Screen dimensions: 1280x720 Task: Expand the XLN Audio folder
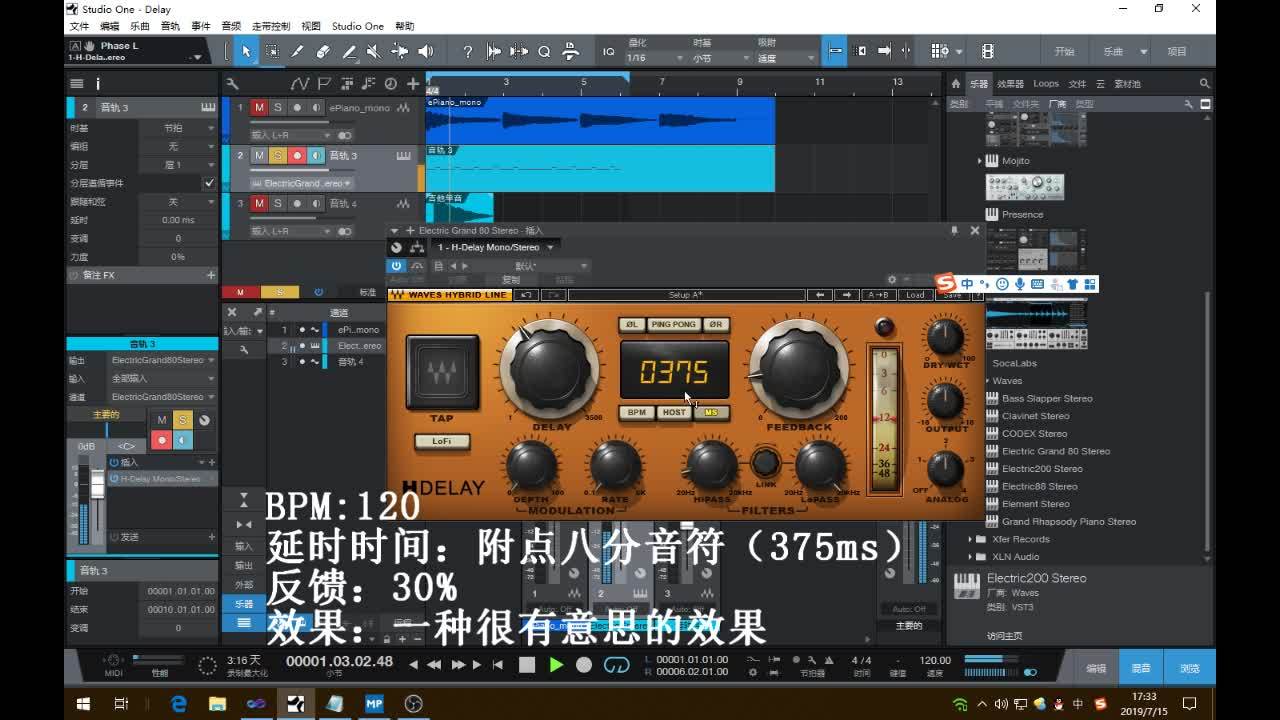(x=970, y=557)
